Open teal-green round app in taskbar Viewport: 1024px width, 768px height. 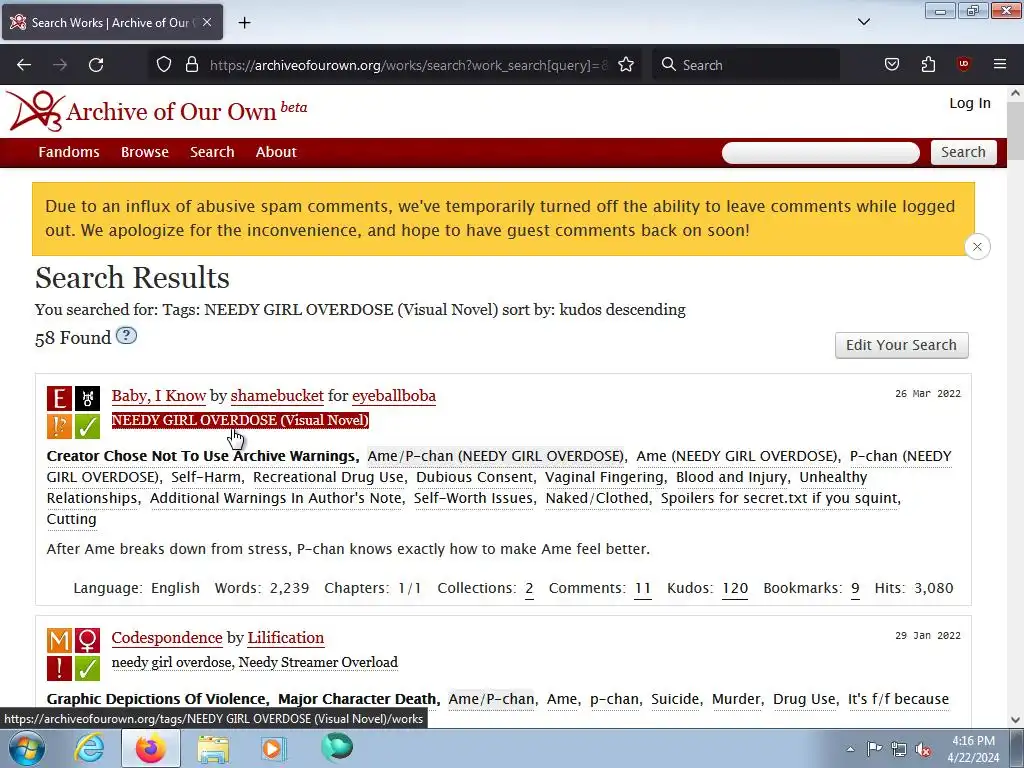(x=337, y=747)
